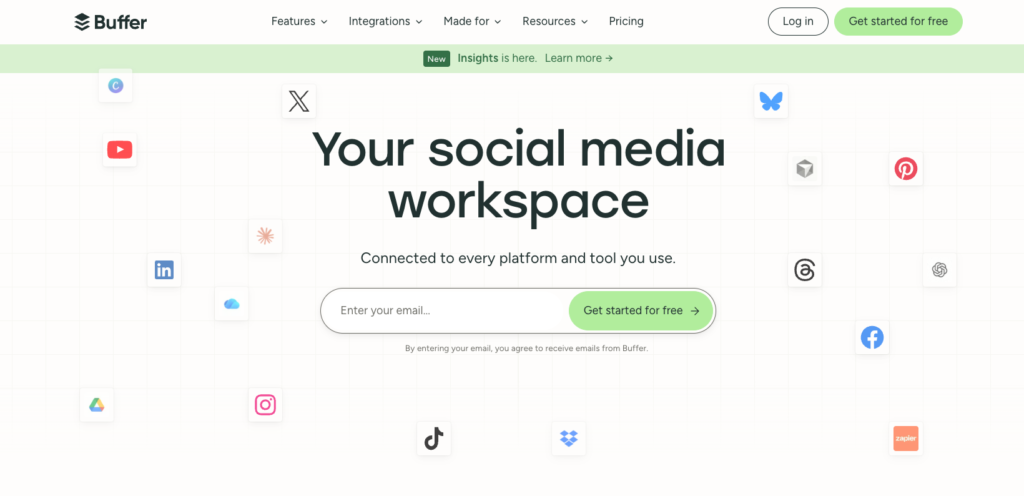Click the Enter your email field

tap(451, 311)
